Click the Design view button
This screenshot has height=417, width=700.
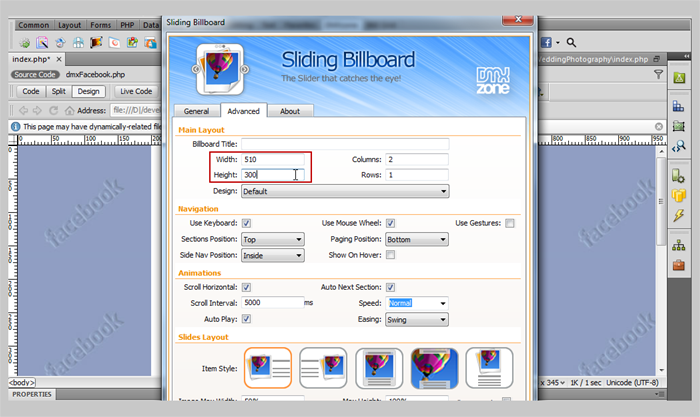pos(88,91)
